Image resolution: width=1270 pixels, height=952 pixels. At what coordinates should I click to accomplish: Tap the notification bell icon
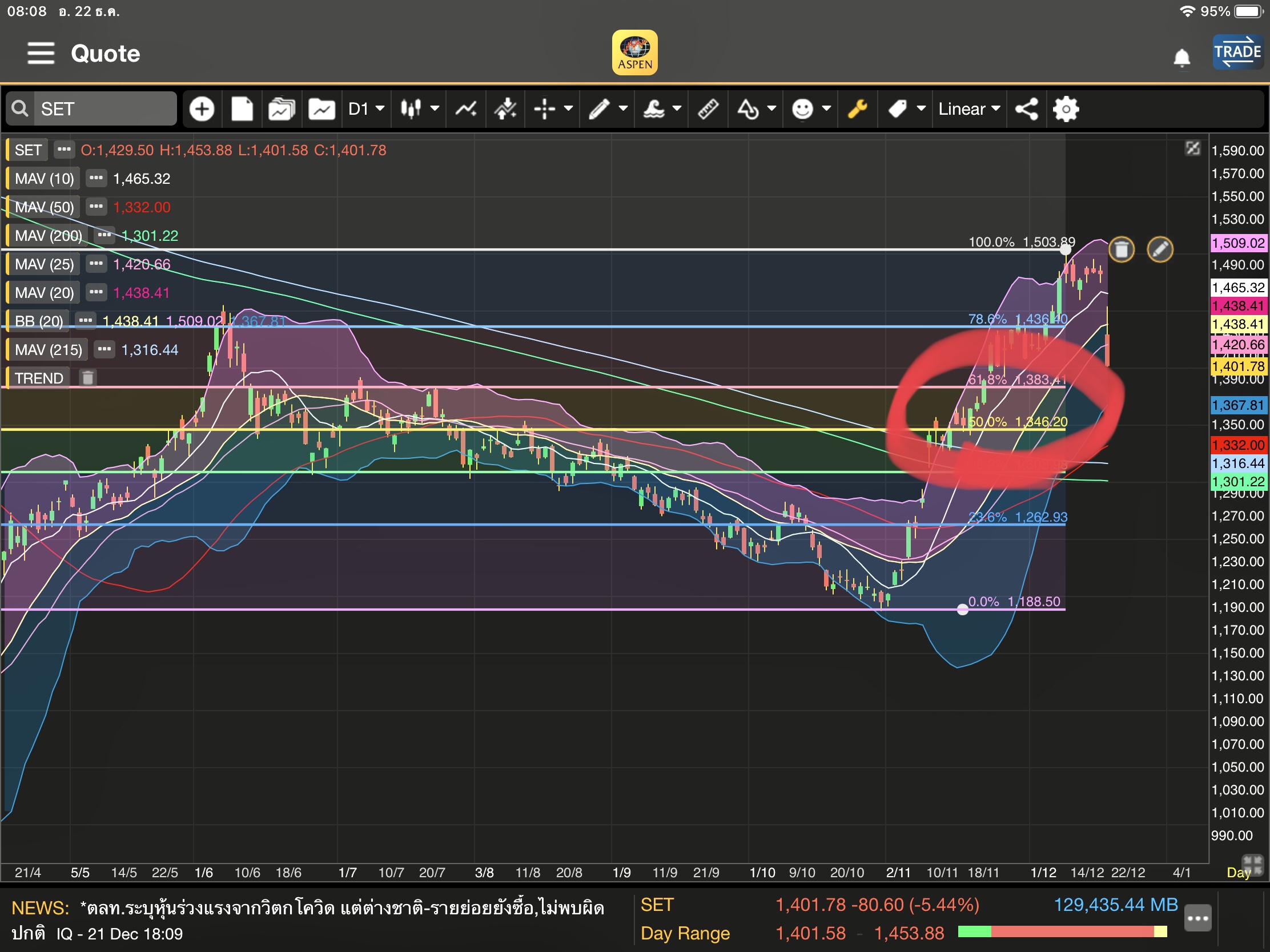[1181, 58]
